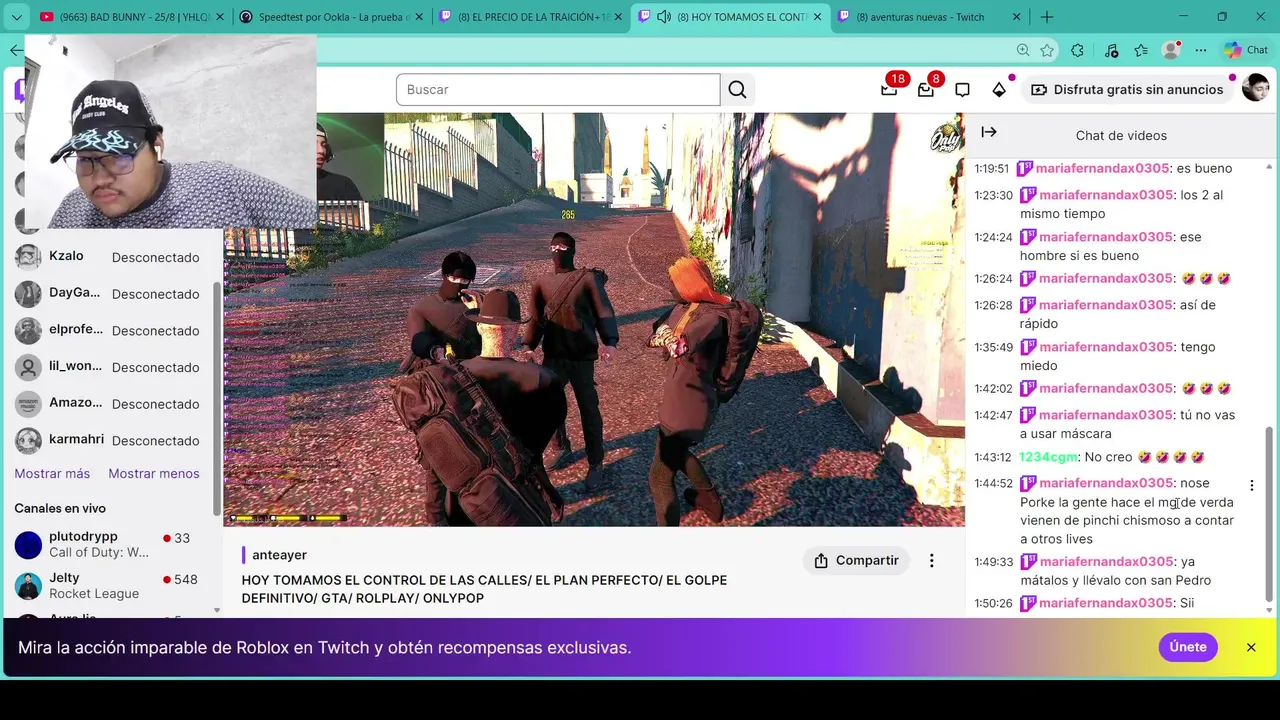Click username 1234cgm in chat
The image size is (1280, 720).
click(x=1048, y=457)
